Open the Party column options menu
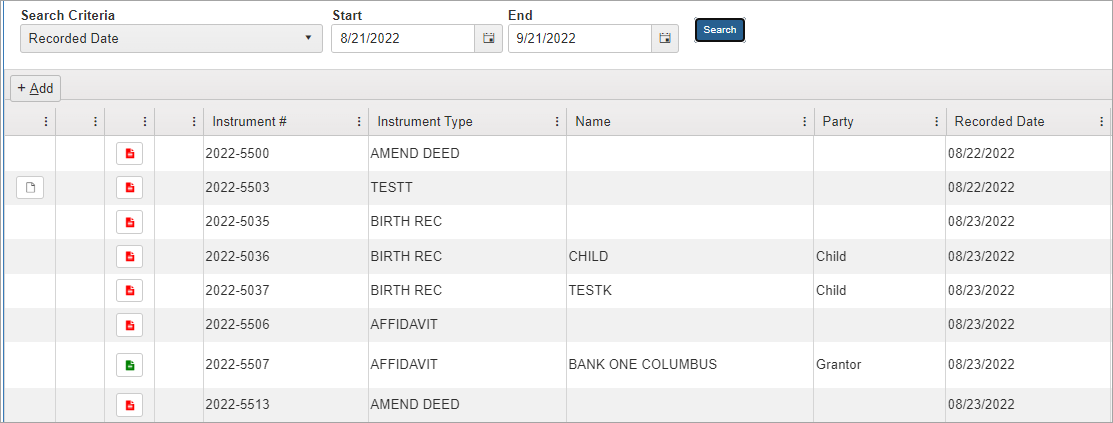This screenshot has height=423, width=1113. pos(937,122)
